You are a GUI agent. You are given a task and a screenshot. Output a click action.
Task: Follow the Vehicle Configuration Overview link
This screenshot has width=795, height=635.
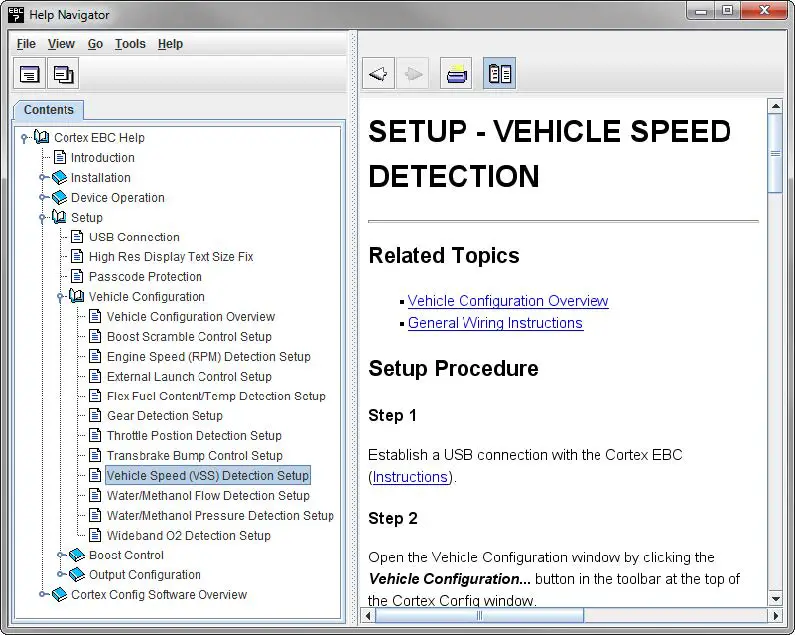point(508,301)
